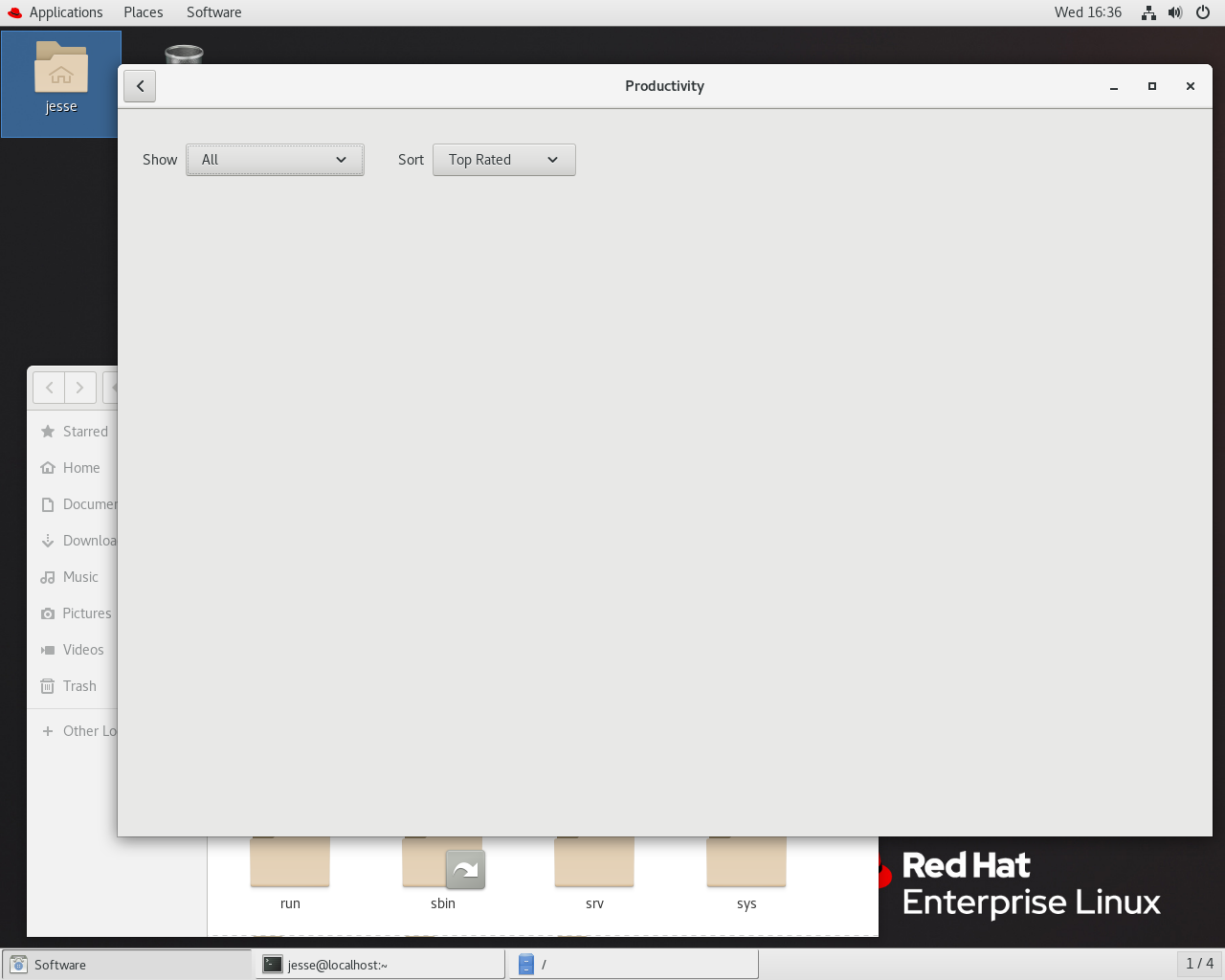This screenshot has width=1225, height=980.
Task: Go back in the file manager window
Action: pyautogui.click(x=49, y=388)
